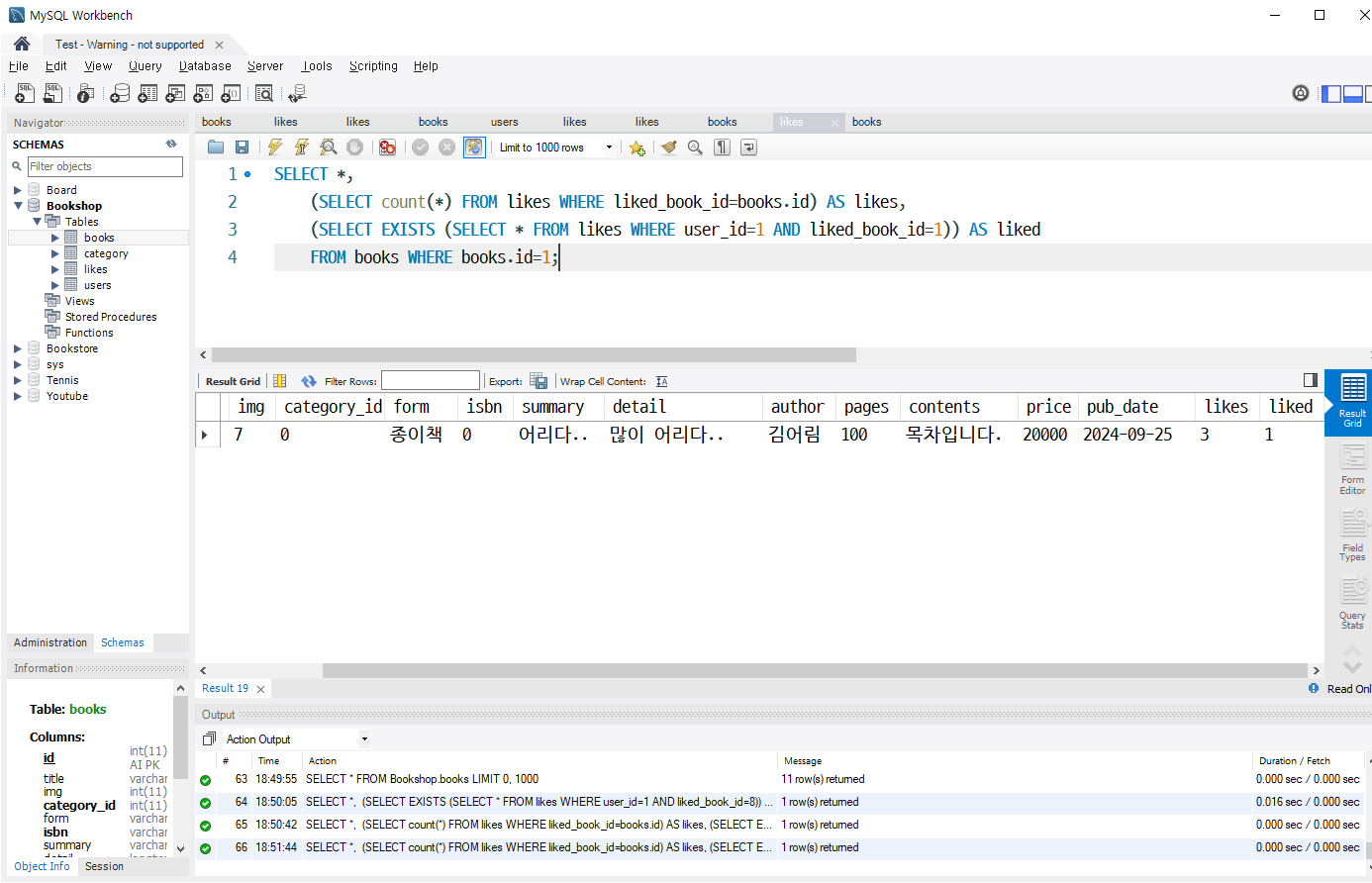Viewport: 1372px width, 883px height.
Task: Open the Form Editor side panel
Action: click(x=1352, y=469)
